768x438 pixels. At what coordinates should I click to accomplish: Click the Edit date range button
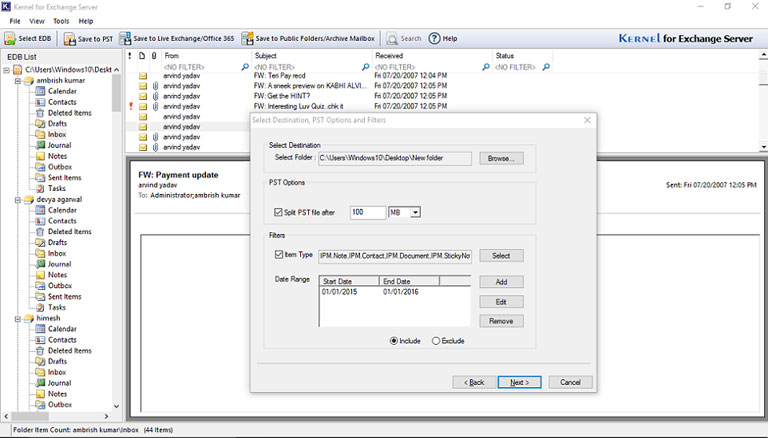click(x=501, y=302)
